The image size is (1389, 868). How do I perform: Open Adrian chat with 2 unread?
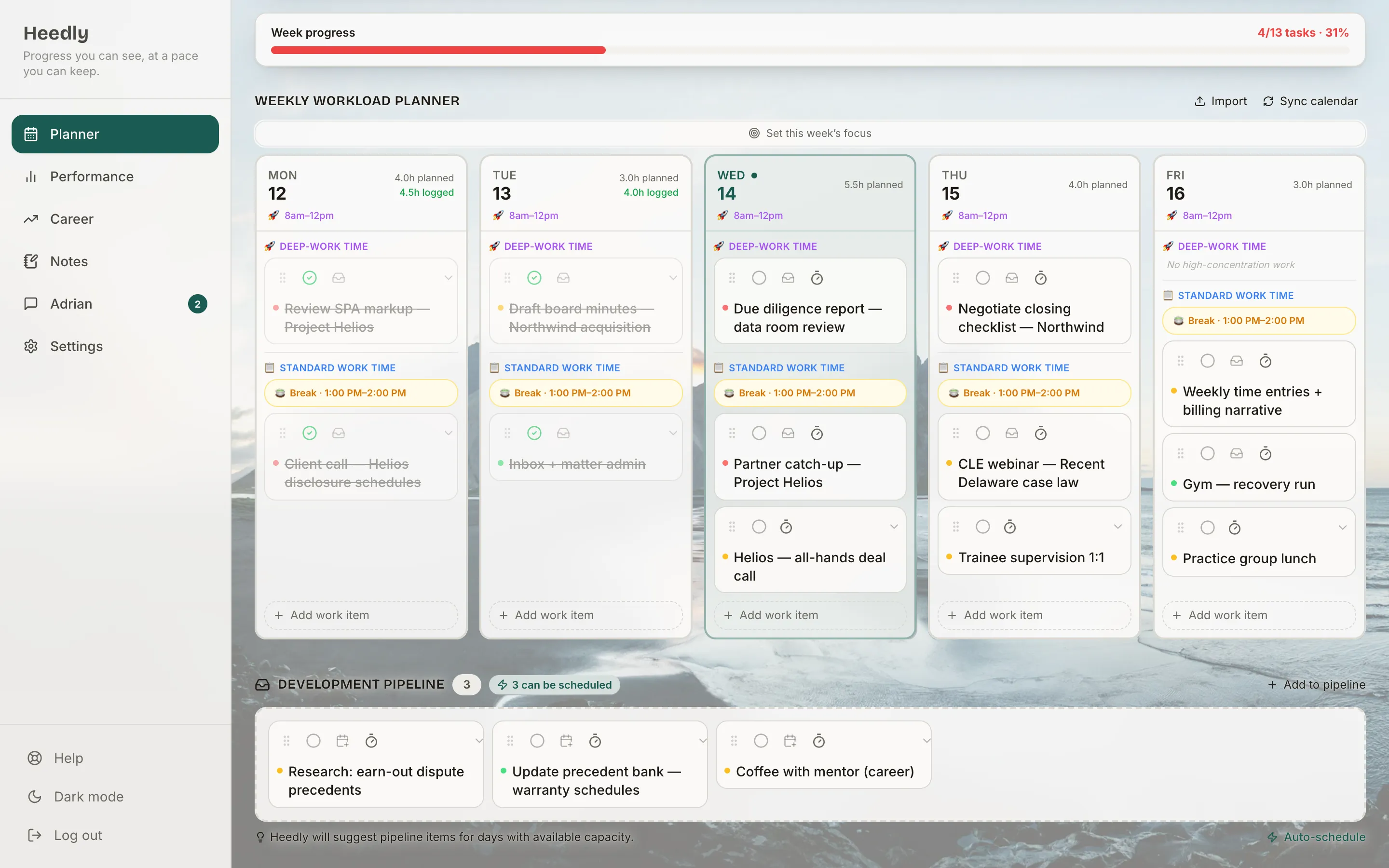click(x=115, y=304)
